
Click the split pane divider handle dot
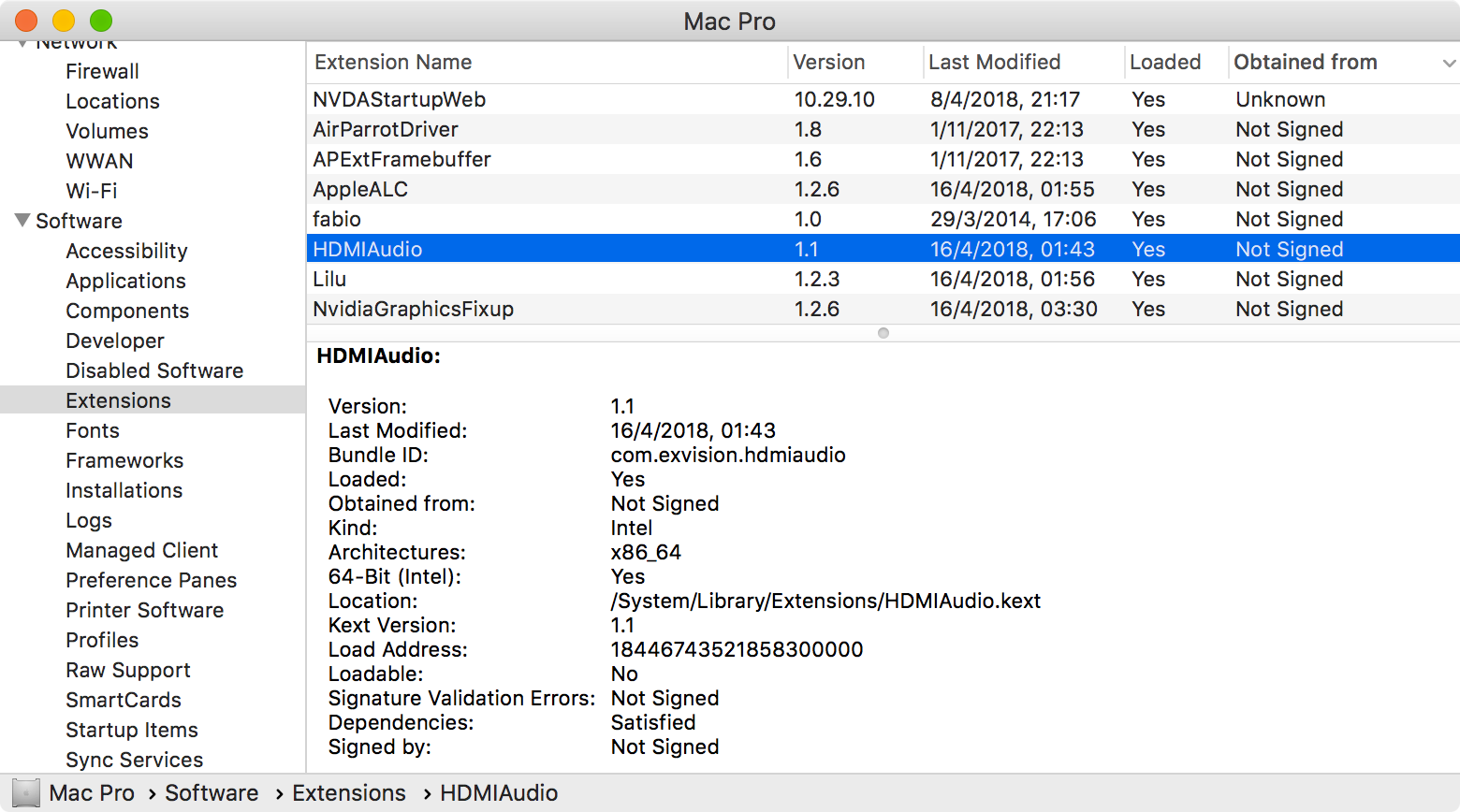point(883,333)
